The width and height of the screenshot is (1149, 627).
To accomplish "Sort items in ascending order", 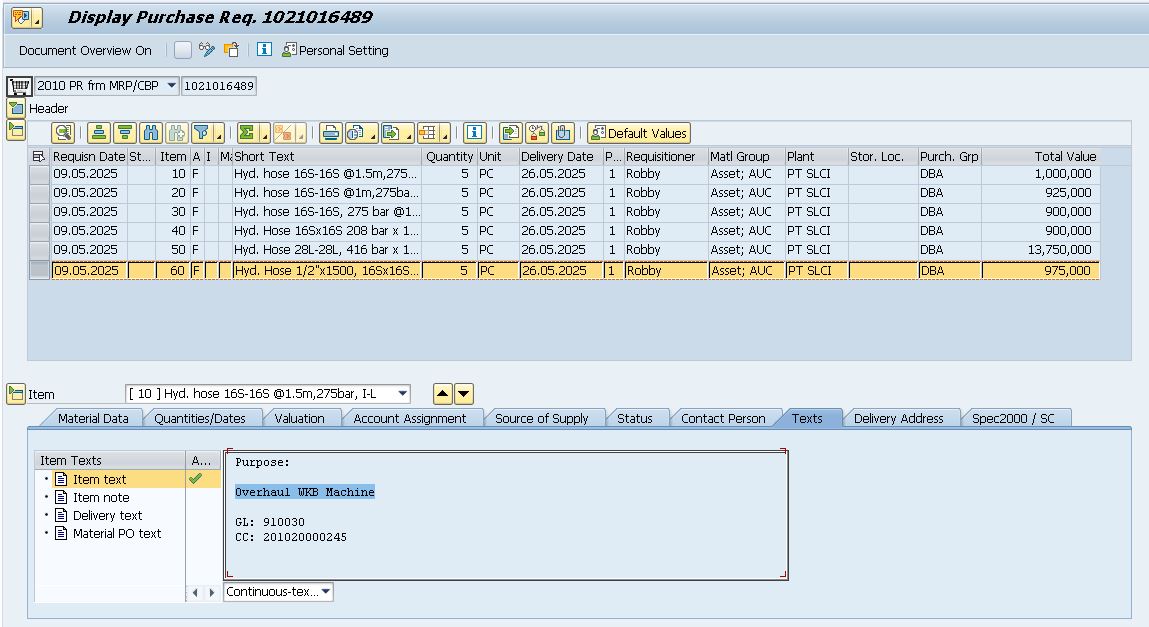I will (99, 133).
